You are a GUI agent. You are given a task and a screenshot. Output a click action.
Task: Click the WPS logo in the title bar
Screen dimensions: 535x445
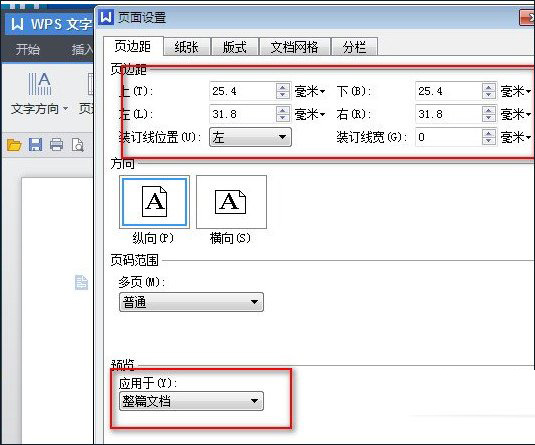17,24
